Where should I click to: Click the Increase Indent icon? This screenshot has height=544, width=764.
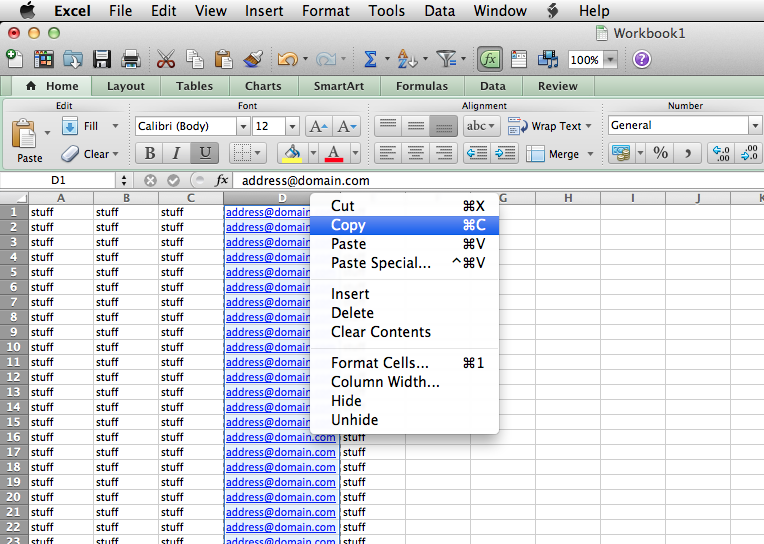505,154
